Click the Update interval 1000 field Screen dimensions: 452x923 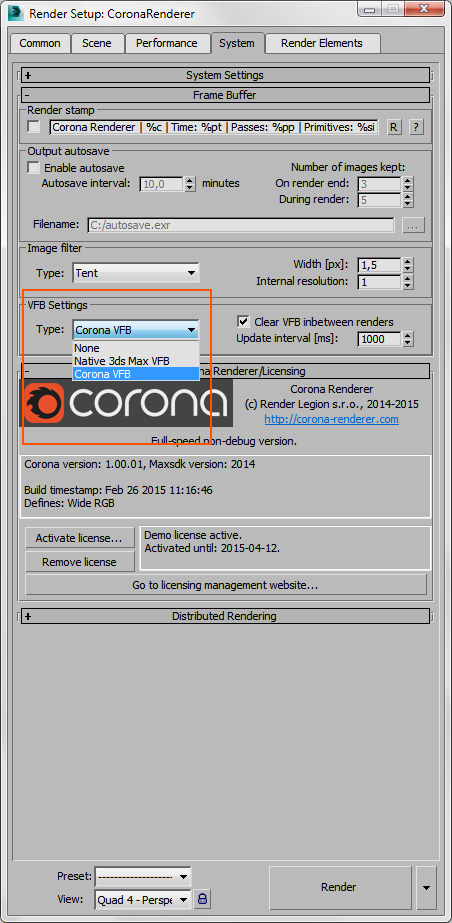click(x=380, y=338)
